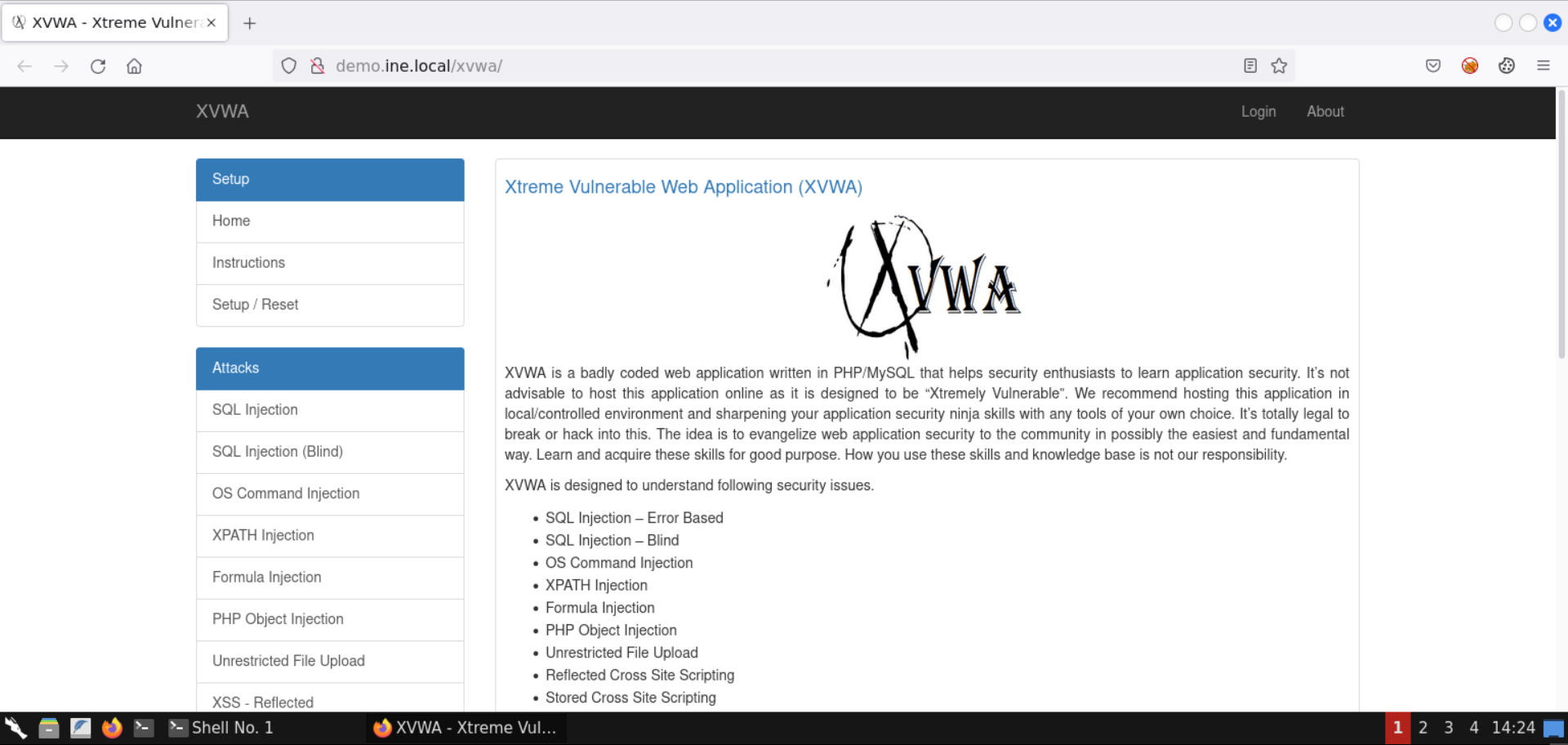The height and width of the screenshot is (745, 1568).
Task: Toggle reader view icon in address bar
Action: [1249, 66]
